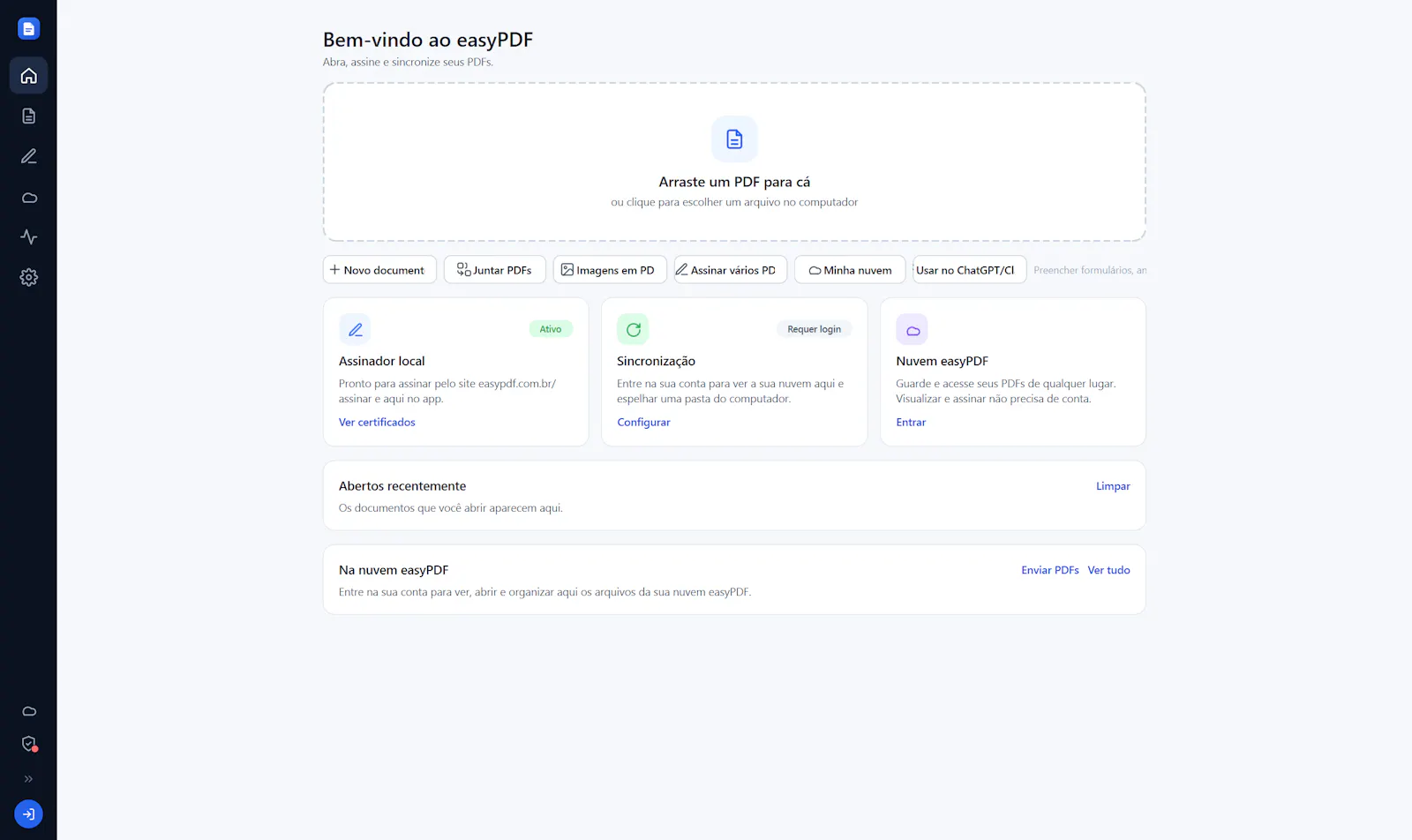Click the Na nuvem easyPDF heading
The image size is (1412, 840).
(394, 570)
